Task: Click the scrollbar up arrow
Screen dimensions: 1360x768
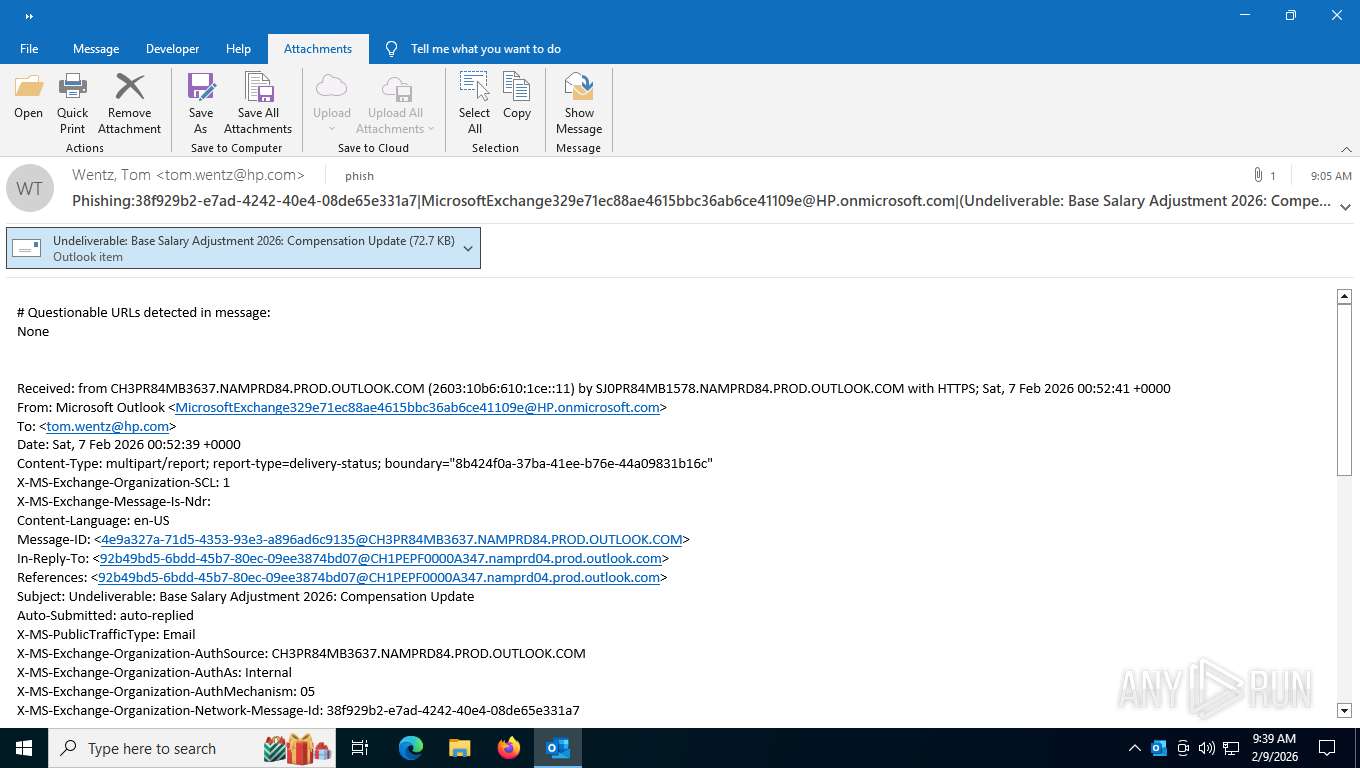Action: pos(1344,296)
